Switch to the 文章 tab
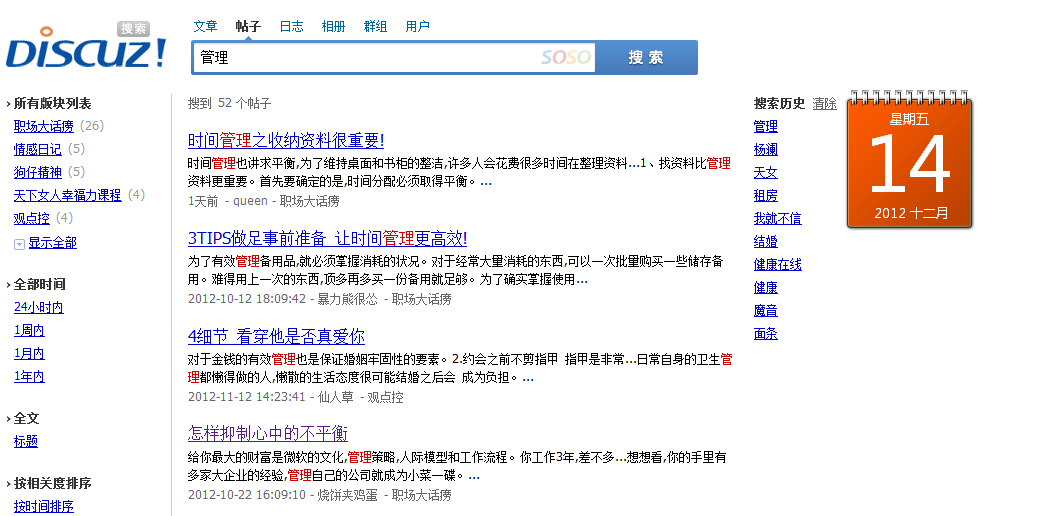1064x516 pixels. pyautogui.click(x=206, y=26)
